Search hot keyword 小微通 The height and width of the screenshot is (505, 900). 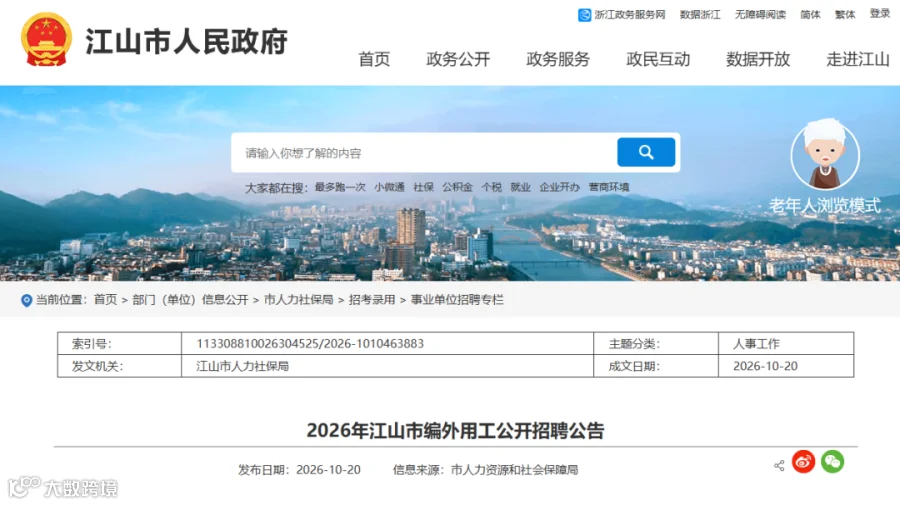pos(389,187)
